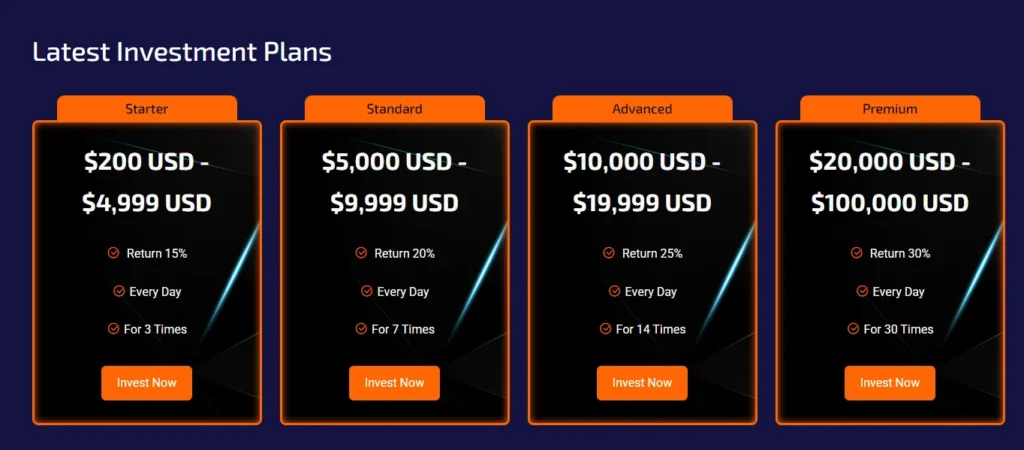The height and width of the screenshot is (450, 1024).
Task: Hit Invest Now under the Advanced plan
Action: (x=642, y=383)
